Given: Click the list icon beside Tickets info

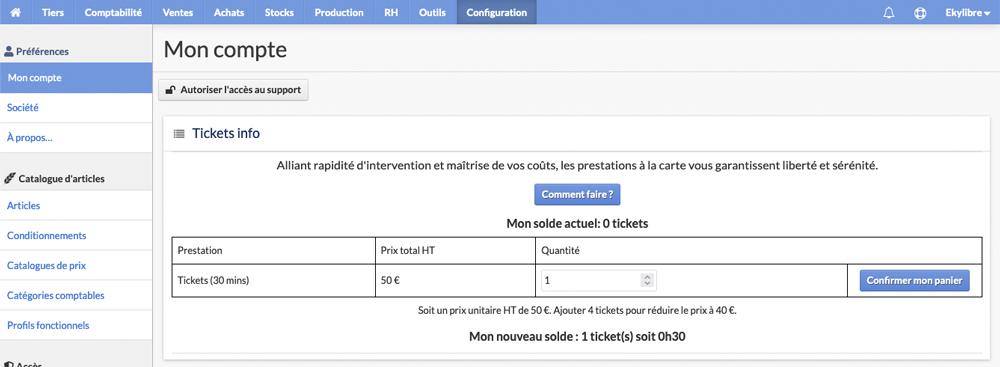Looking at the screenshot, I should point(179,134).
